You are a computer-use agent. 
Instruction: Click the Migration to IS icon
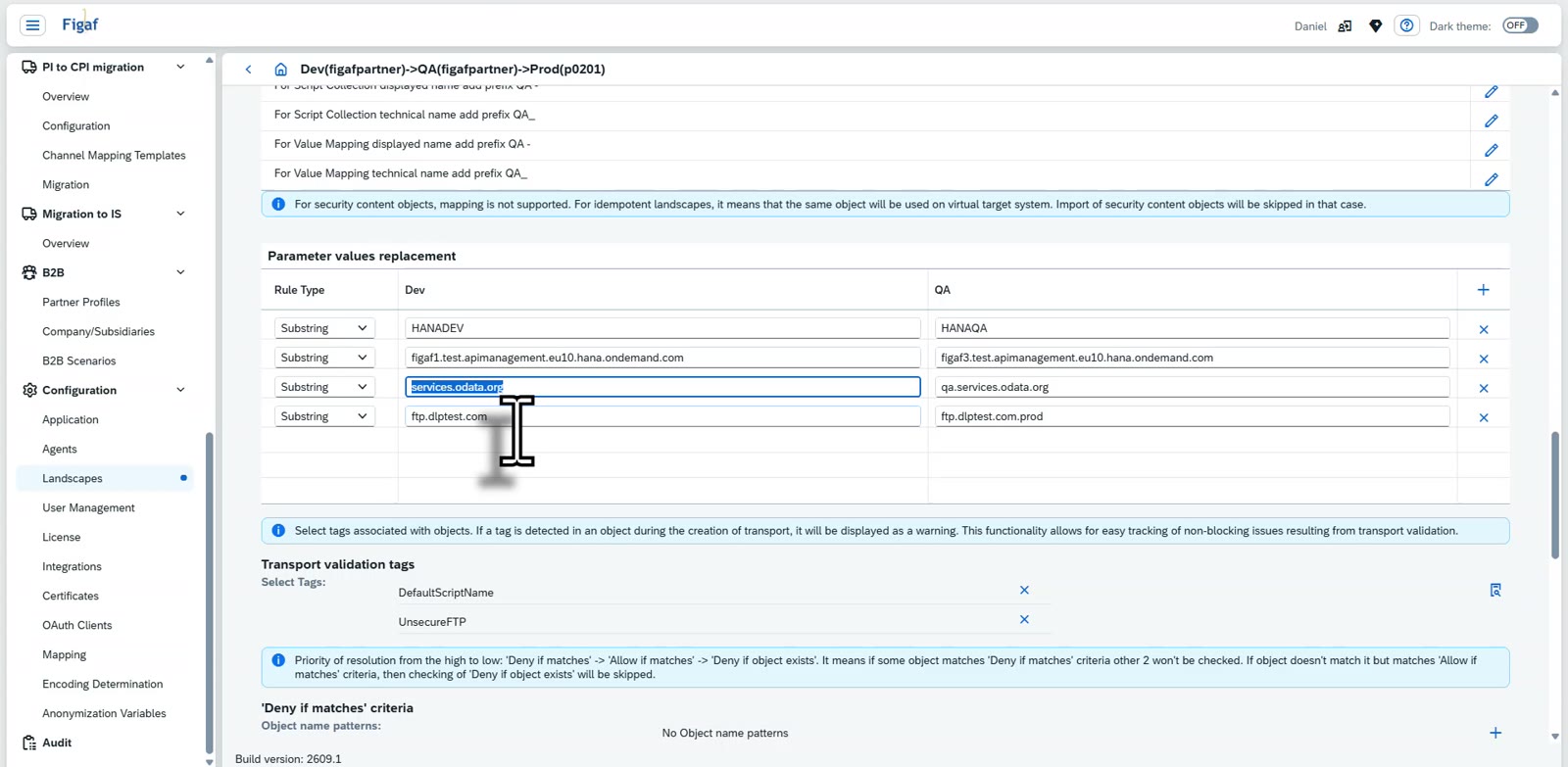(29, 215)
